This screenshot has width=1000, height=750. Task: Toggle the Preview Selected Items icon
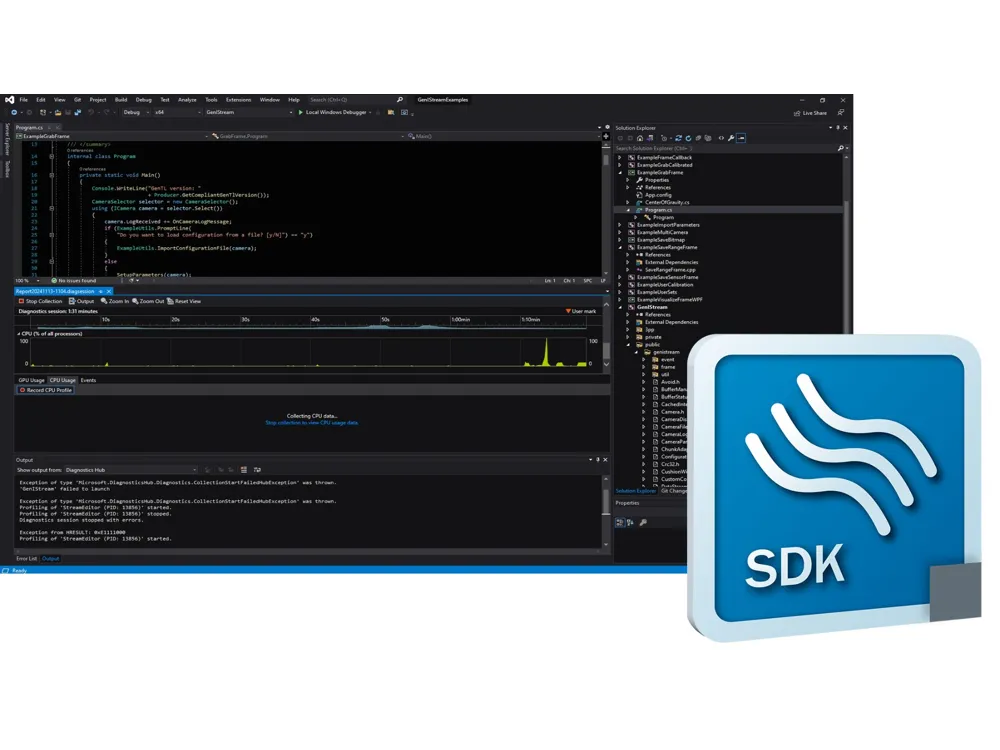741,138
